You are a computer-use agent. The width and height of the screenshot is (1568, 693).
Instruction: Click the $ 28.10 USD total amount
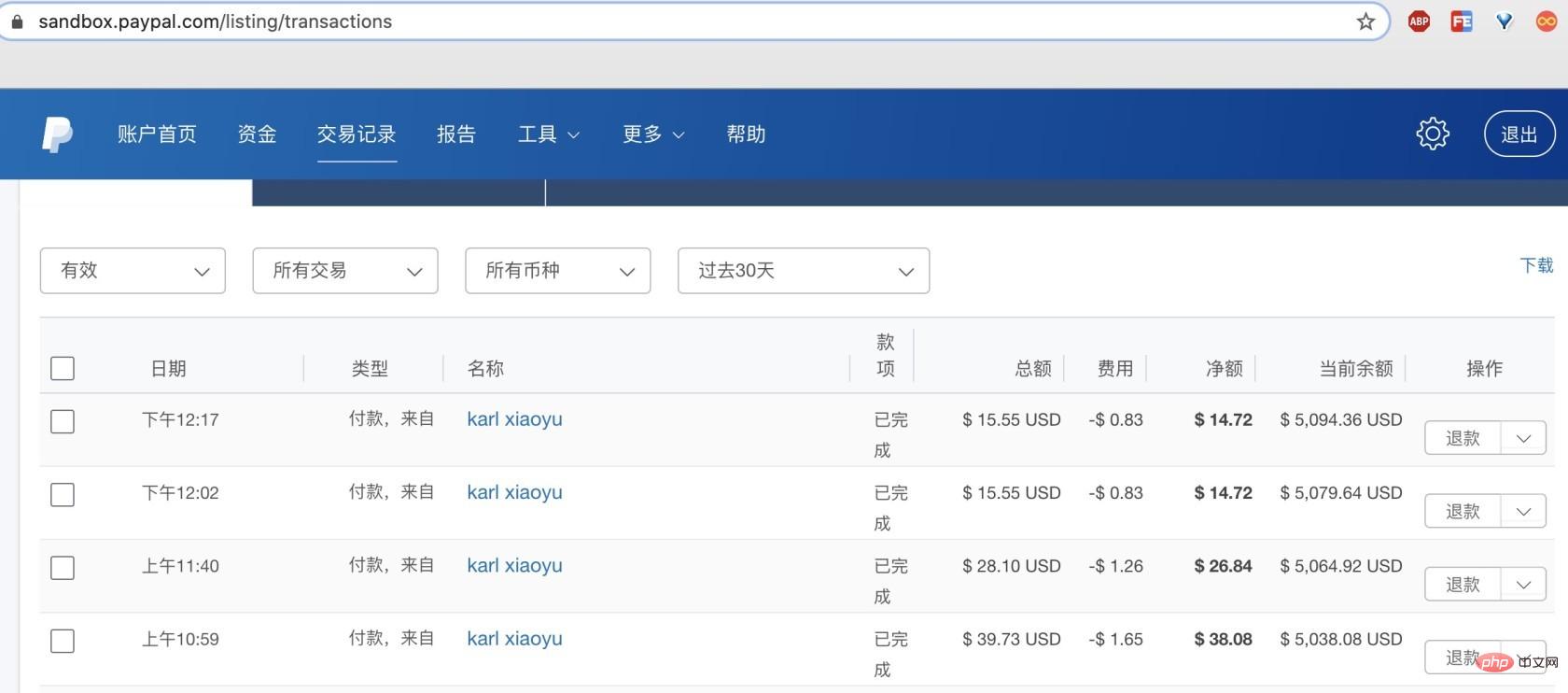point(1012,566)
